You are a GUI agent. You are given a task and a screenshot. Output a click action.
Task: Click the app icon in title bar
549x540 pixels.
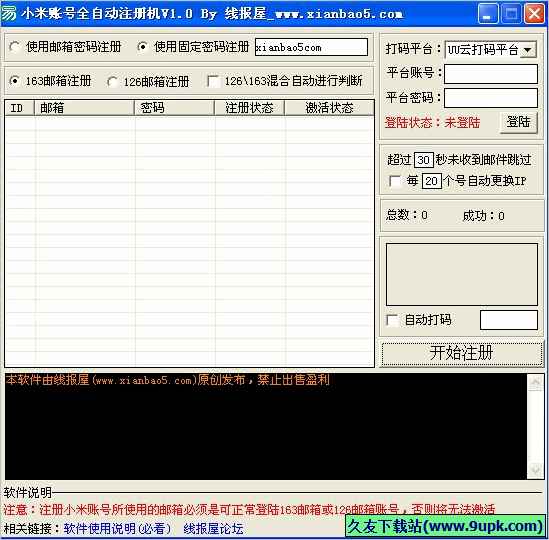click(9, 13)
